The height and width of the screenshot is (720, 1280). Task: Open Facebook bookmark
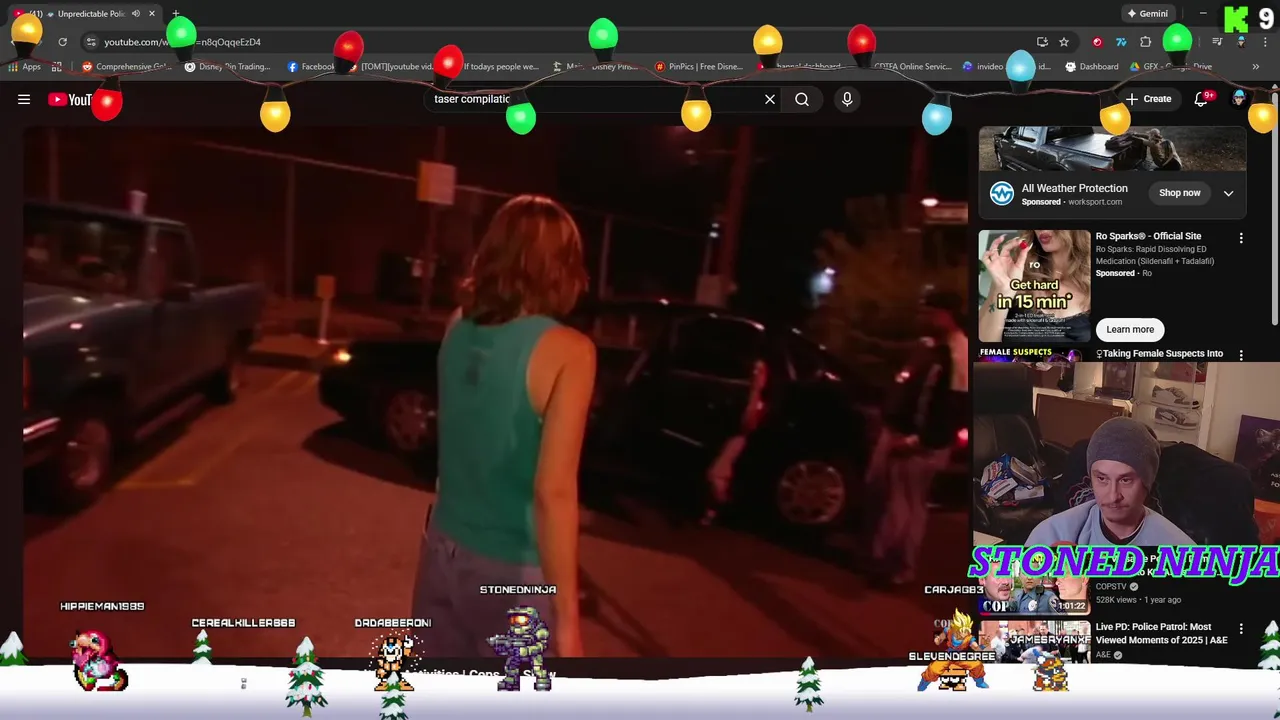tap(311, 67)
